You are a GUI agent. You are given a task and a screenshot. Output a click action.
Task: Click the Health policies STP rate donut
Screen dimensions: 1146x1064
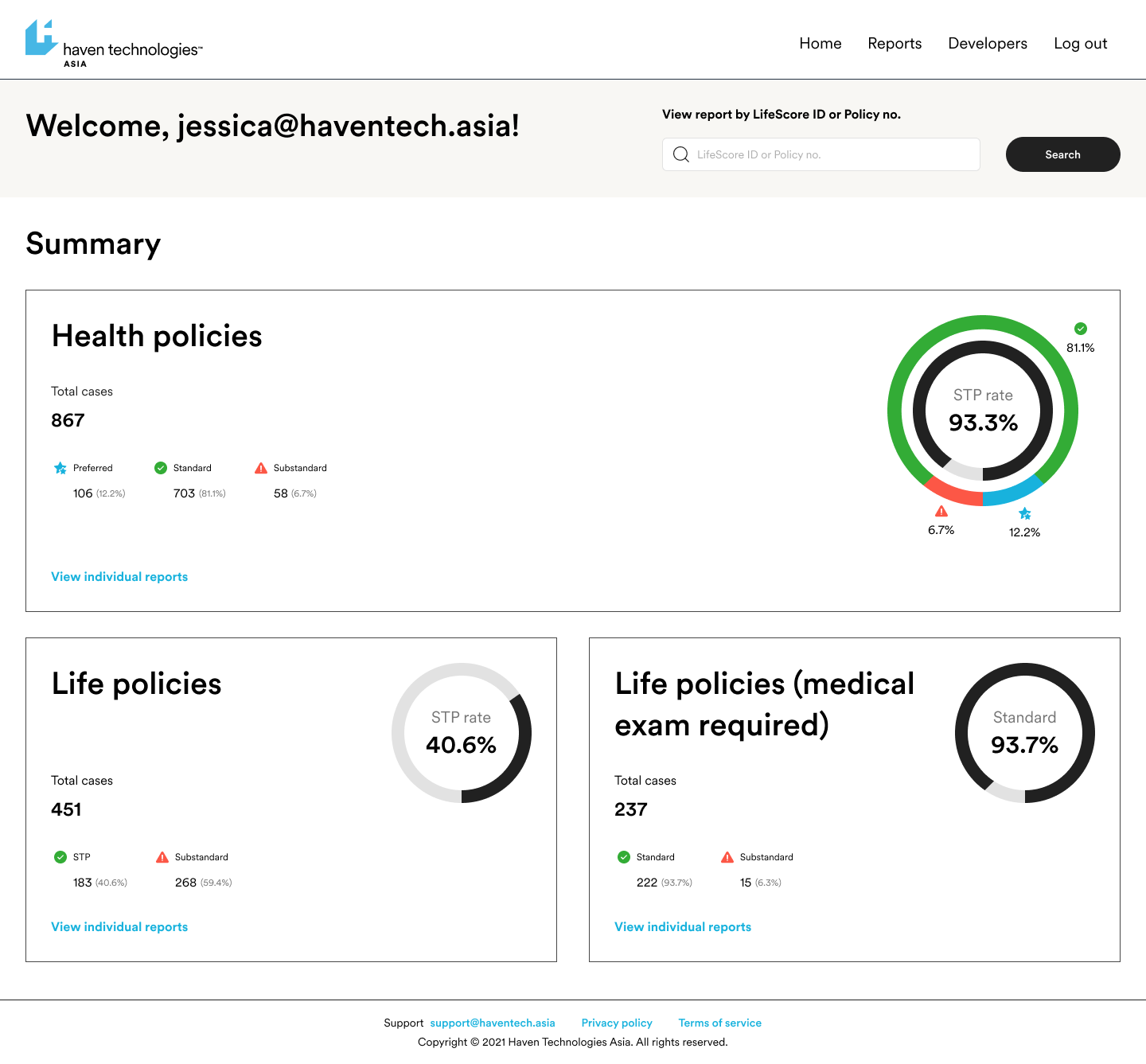(x=983, y=411)
